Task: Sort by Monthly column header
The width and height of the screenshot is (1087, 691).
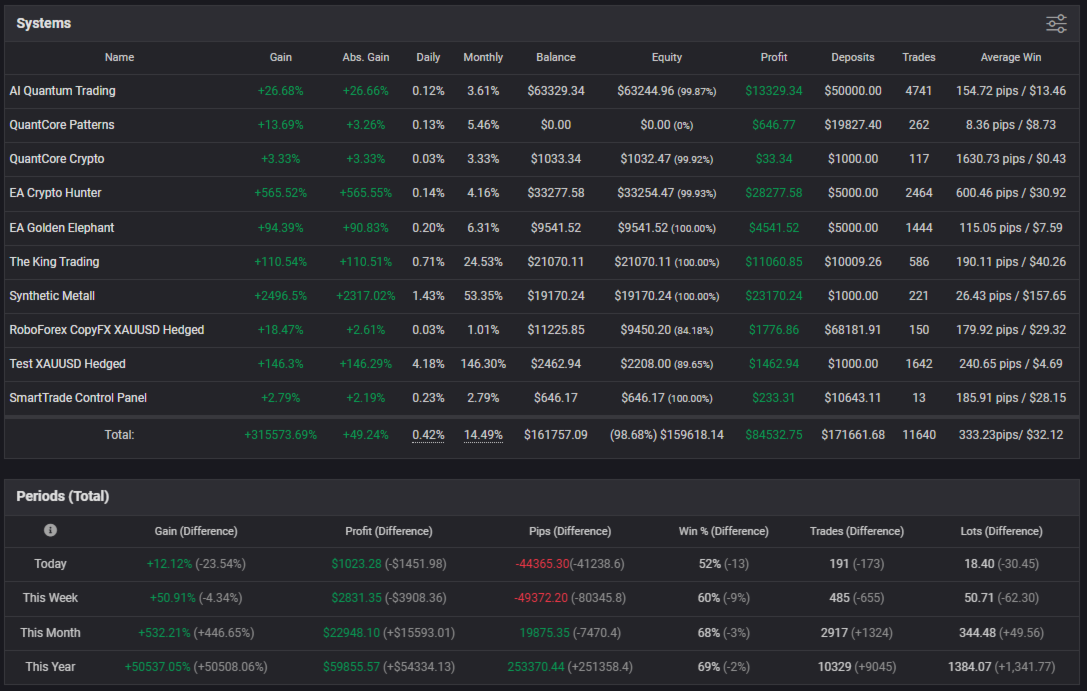Action: 483,58
